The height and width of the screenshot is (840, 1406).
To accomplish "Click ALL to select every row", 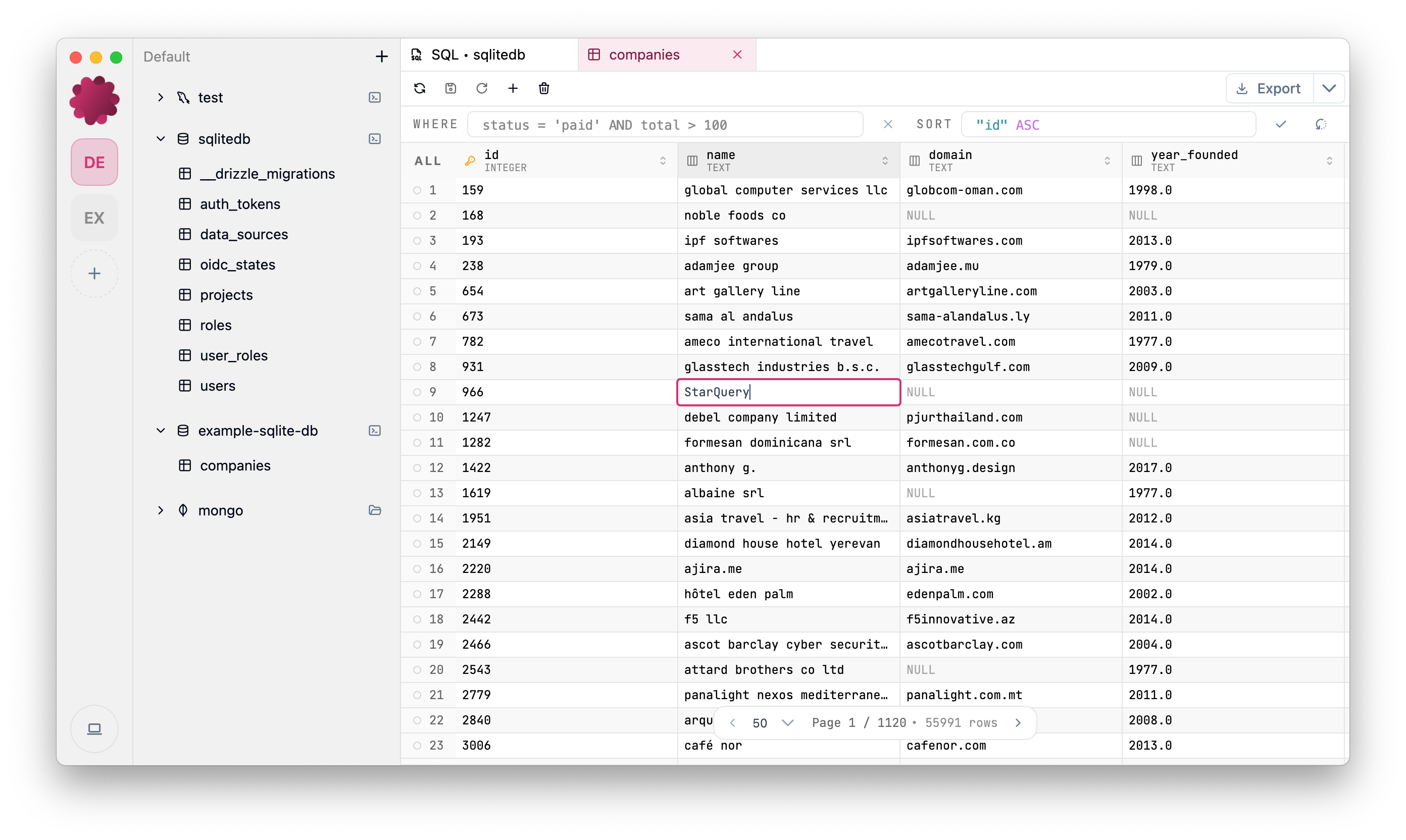I will click(x=428, y=160).
